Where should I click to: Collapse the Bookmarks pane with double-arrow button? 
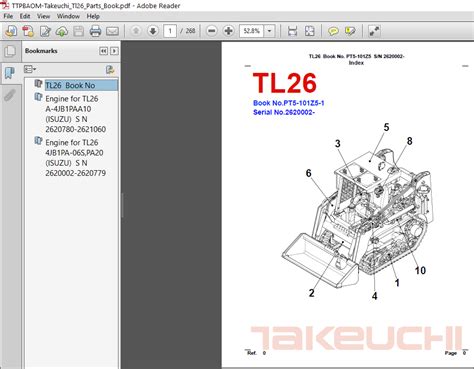pyautogui.click(x=104, y=51)
